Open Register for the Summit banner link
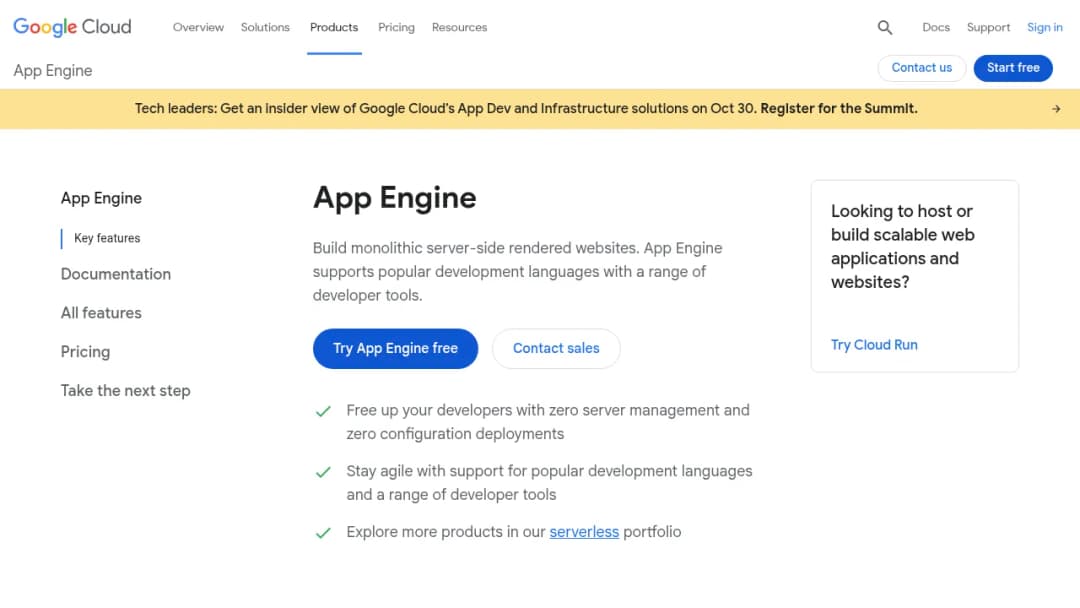Image resolution: width=1080 pixels, height=608 pixels. [839, 109]
